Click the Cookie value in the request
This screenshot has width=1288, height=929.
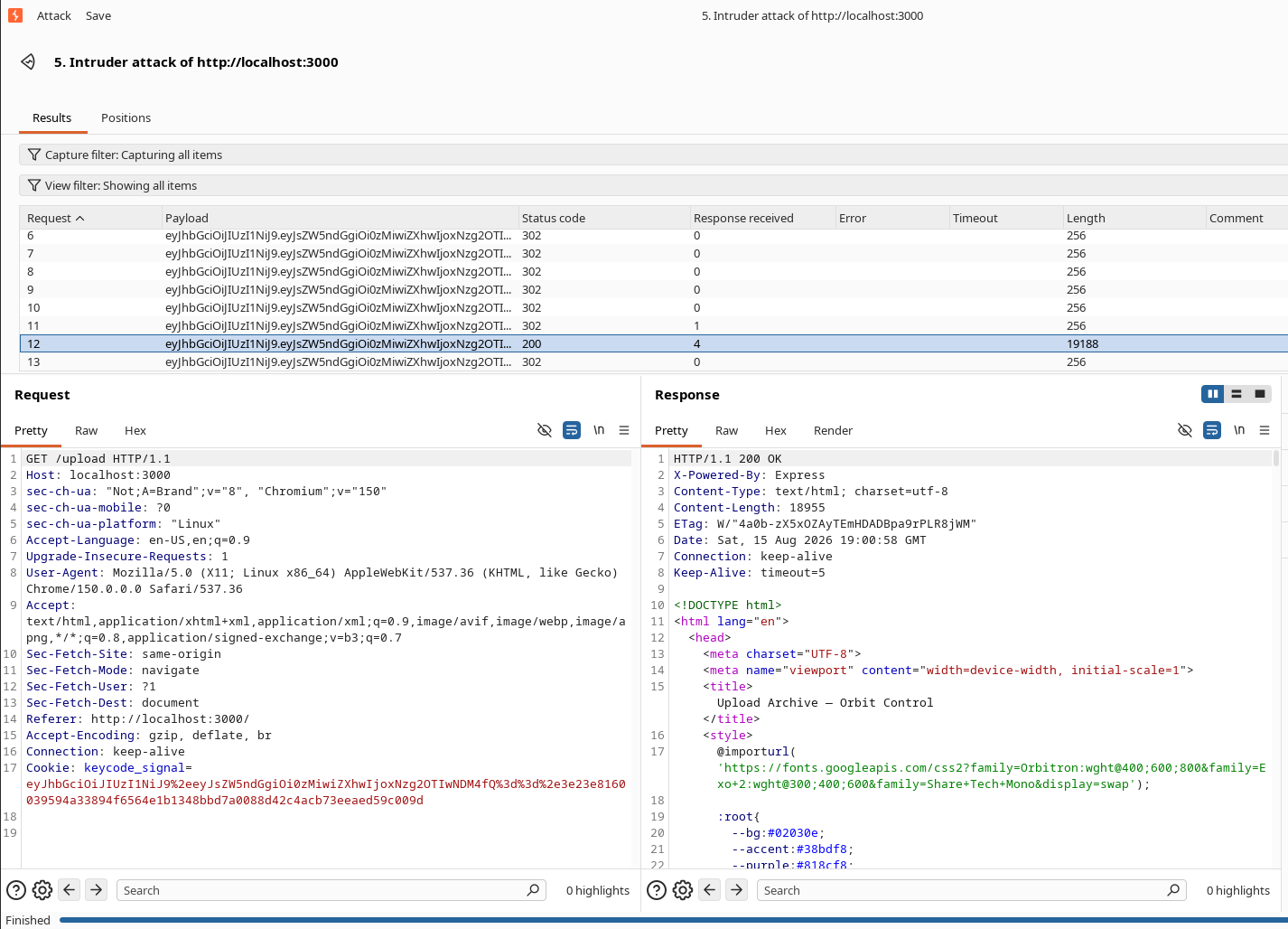326,793
